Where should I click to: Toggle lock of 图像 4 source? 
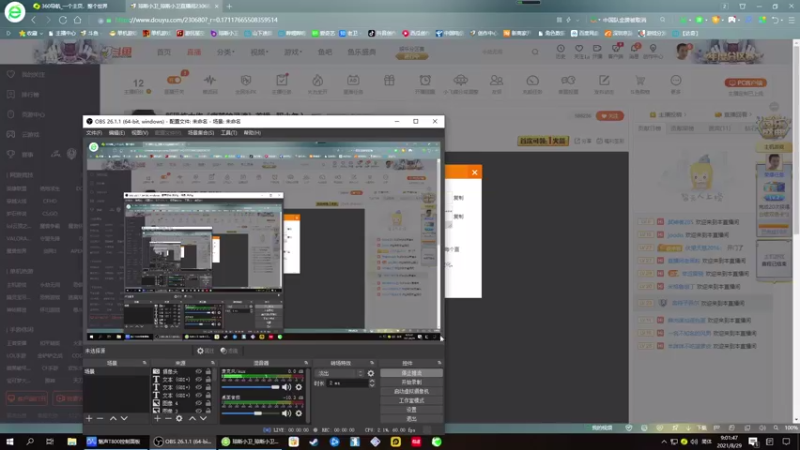(208, 403)
